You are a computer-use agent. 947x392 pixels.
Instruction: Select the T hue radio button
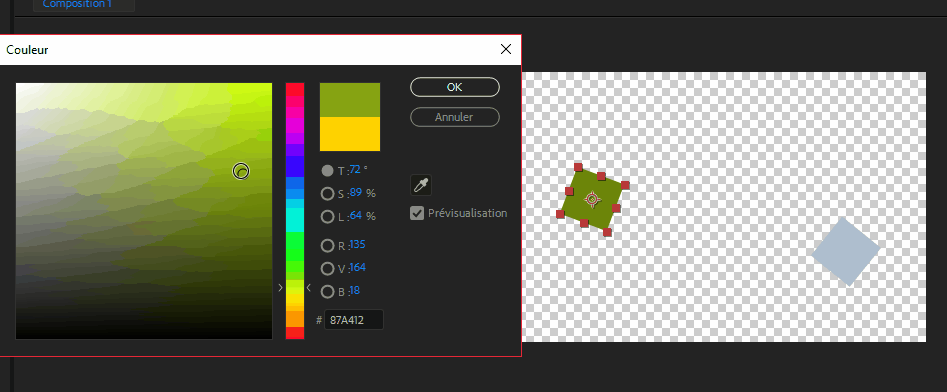(x=327, y=171)
